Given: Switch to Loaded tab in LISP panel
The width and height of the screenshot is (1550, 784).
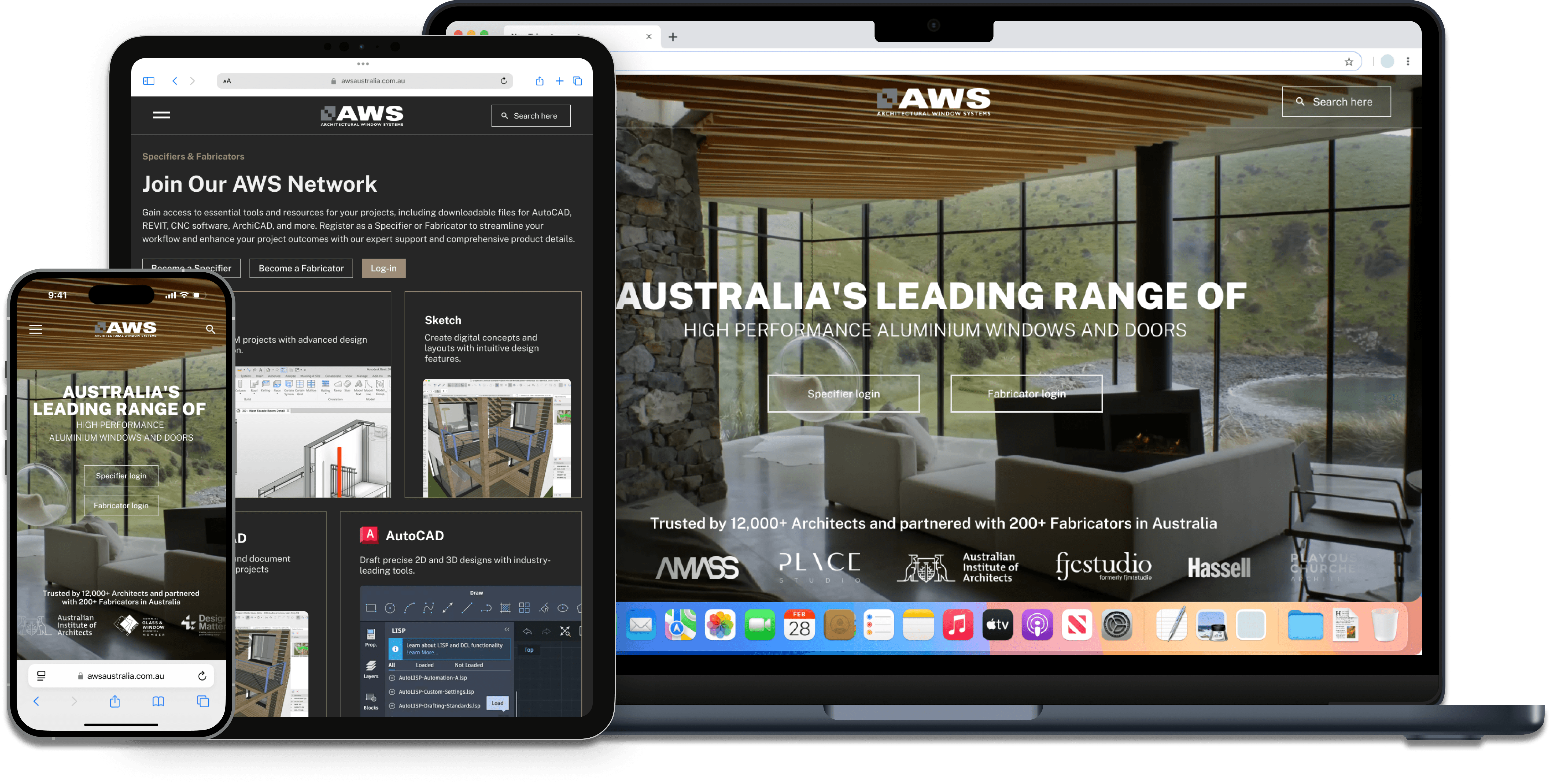Looking at the screenshot, I should click(424, 665).
